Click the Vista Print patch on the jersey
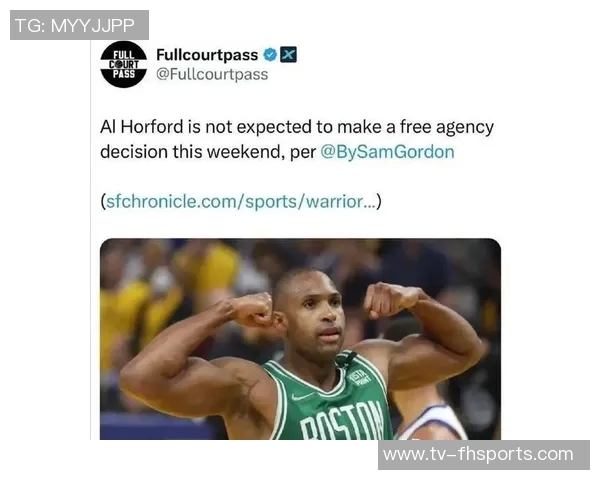Viewport: 600px width, 480px height. point(360,377)
